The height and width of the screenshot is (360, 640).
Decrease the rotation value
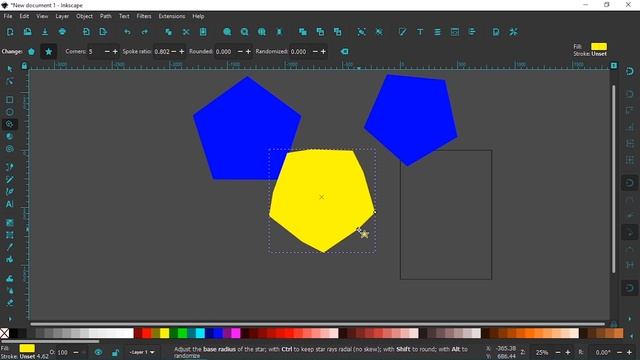[x=619, y=352]
